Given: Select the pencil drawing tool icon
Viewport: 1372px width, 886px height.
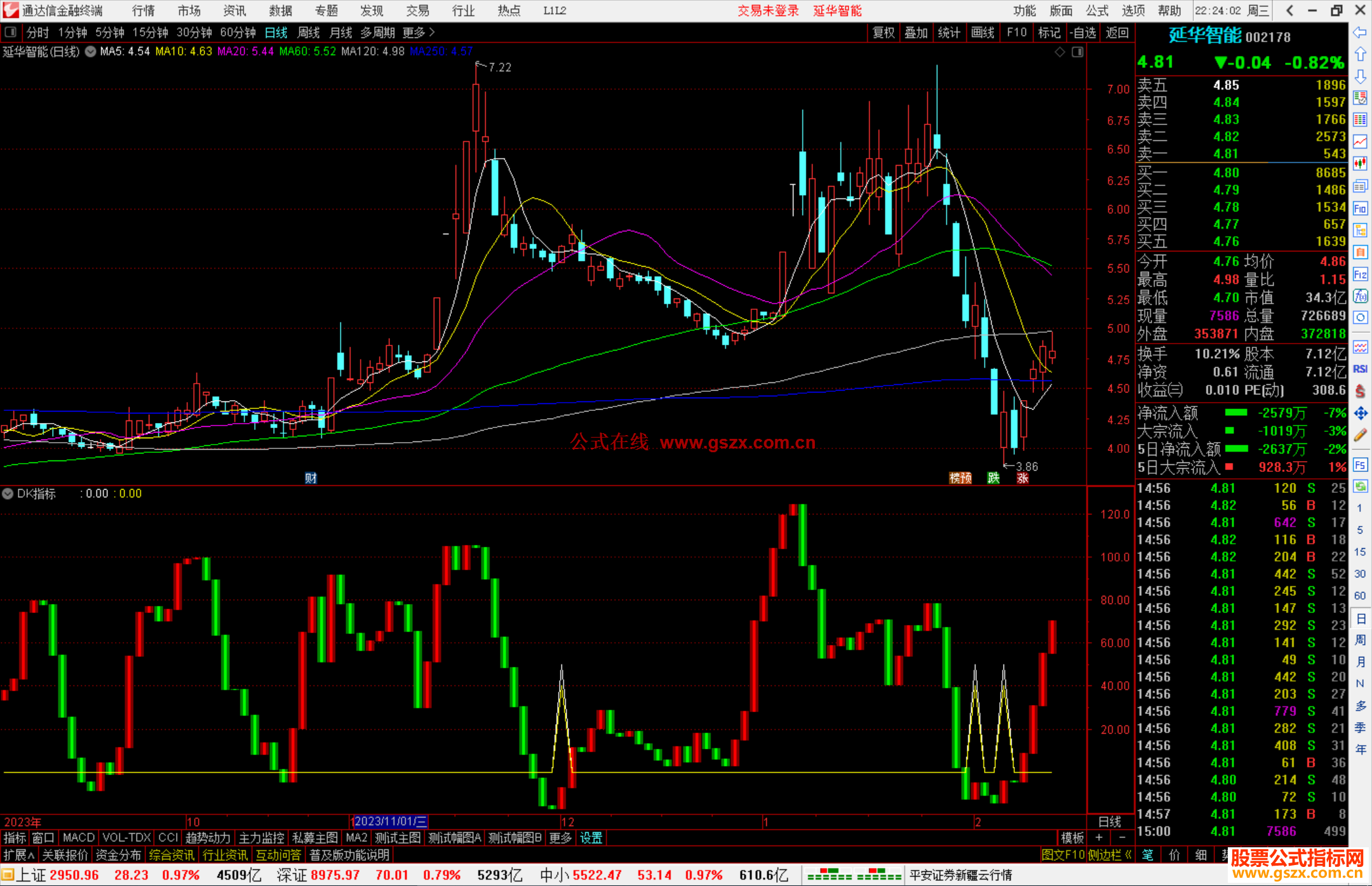Looking at the screenshot, I should pyautogui.click(x=1360, y=435).
